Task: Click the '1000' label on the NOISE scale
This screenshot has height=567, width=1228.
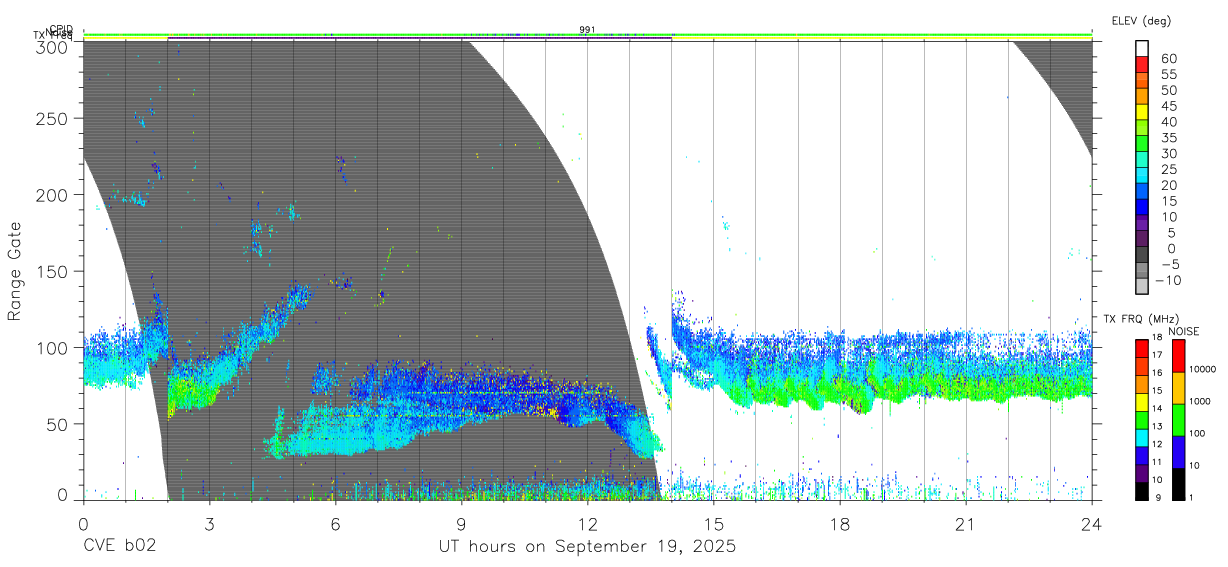Action: (1202, 401)
